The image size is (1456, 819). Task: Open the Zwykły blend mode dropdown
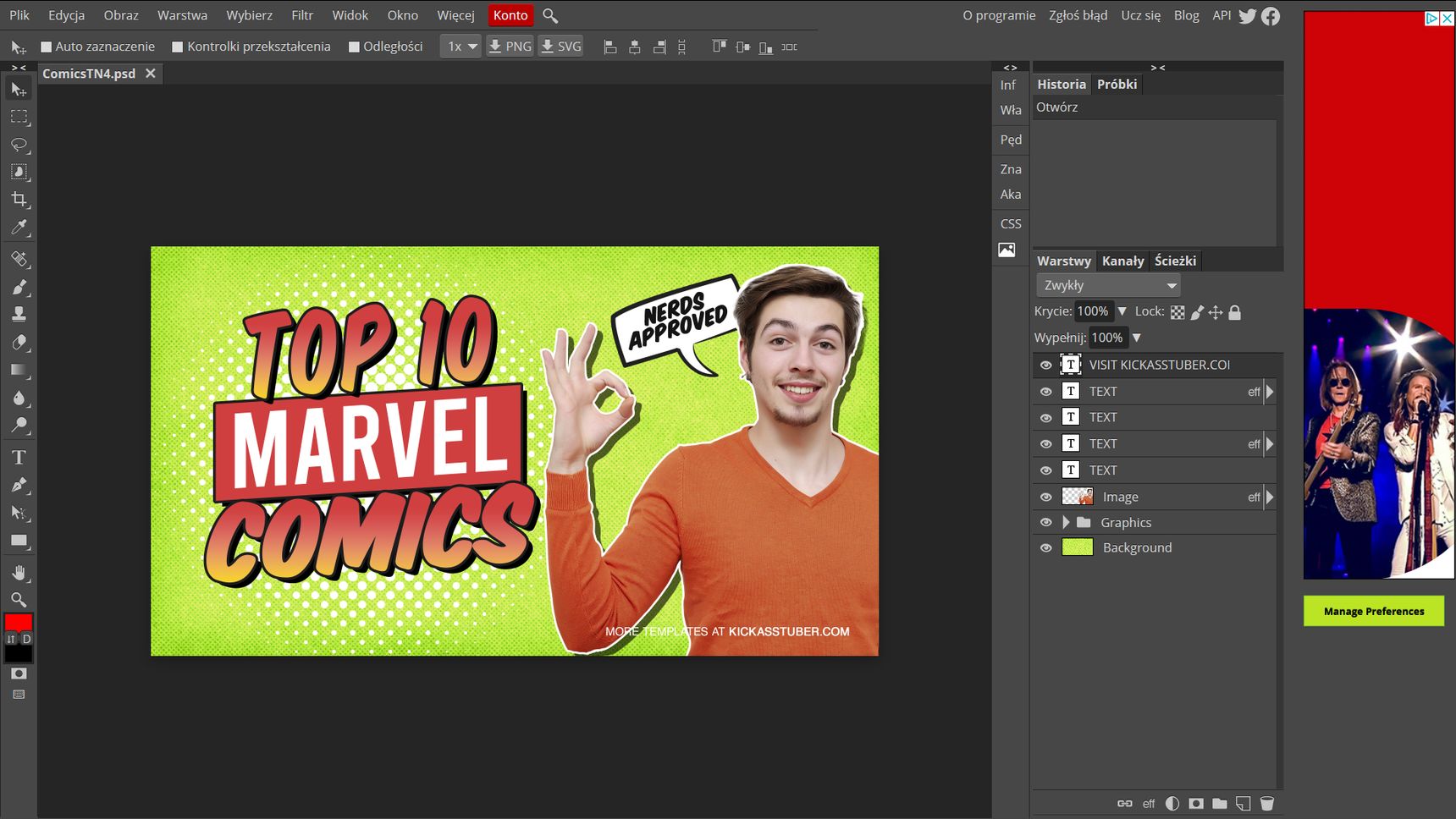(x=1107, y=286)
